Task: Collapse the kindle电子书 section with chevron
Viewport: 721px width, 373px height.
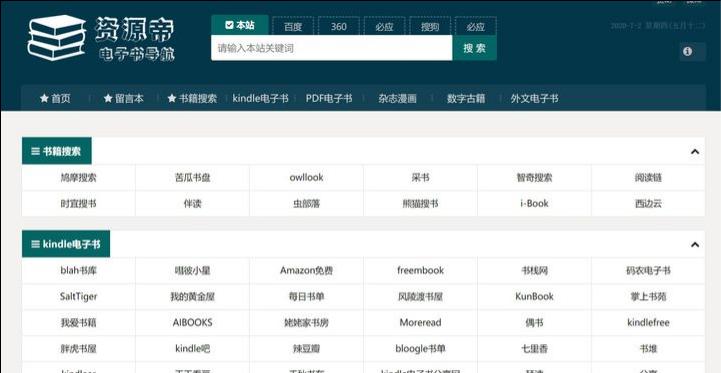Action: click(x=695, y=245)
